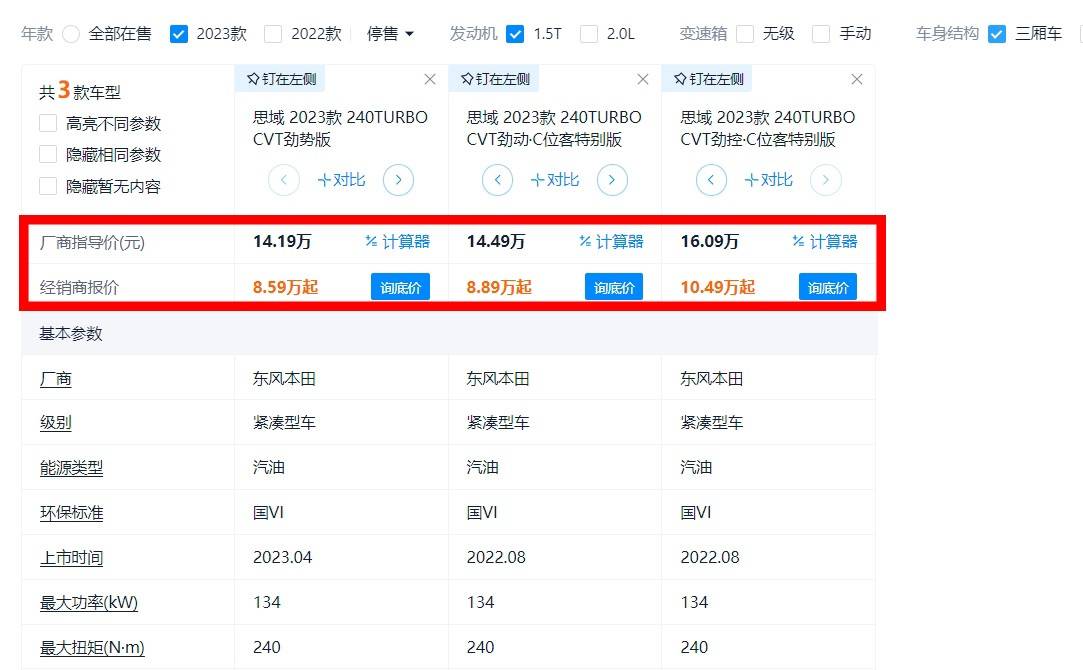Open the 计算器 for the 14.19万 model
Viewport: 1083px width, 670px height.
click(x=397, y=242)
